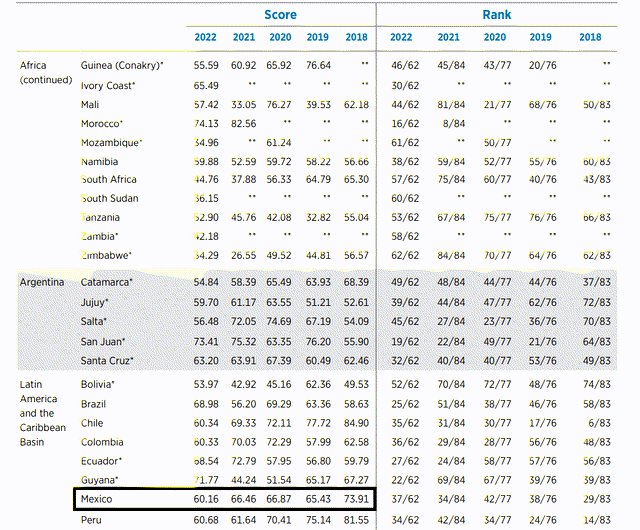Select Brazil's 2022 score 68.98

(206, 404)
